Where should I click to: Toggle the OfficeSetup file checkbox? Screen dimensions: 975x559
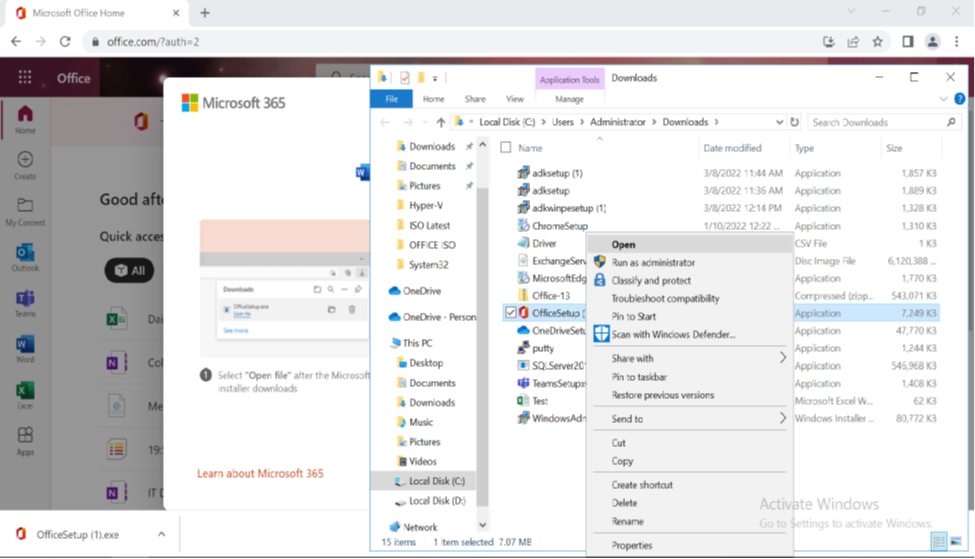tap(511, 312)
